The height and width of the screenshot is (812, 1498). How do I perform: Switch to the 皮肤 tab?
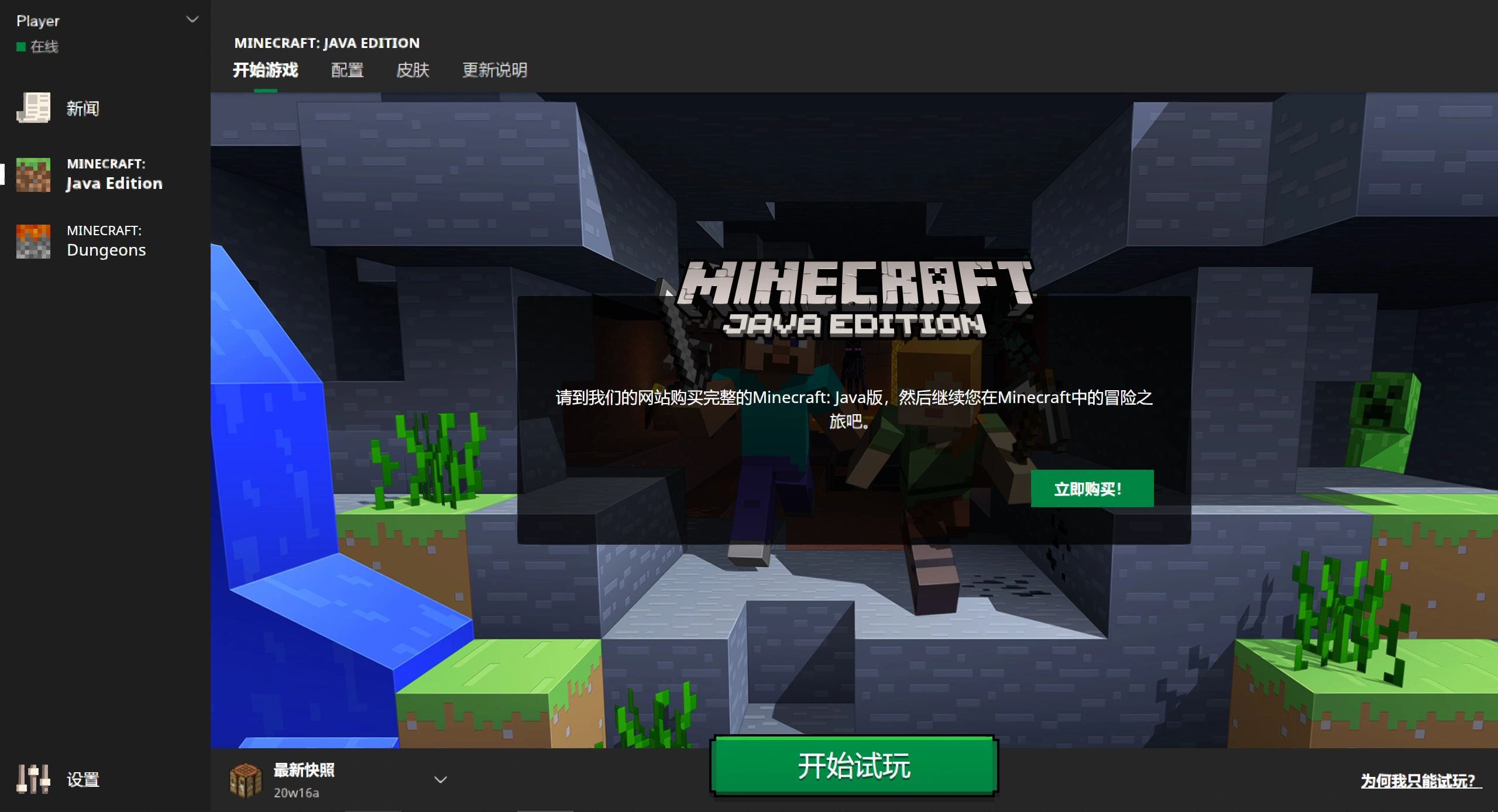413,70
